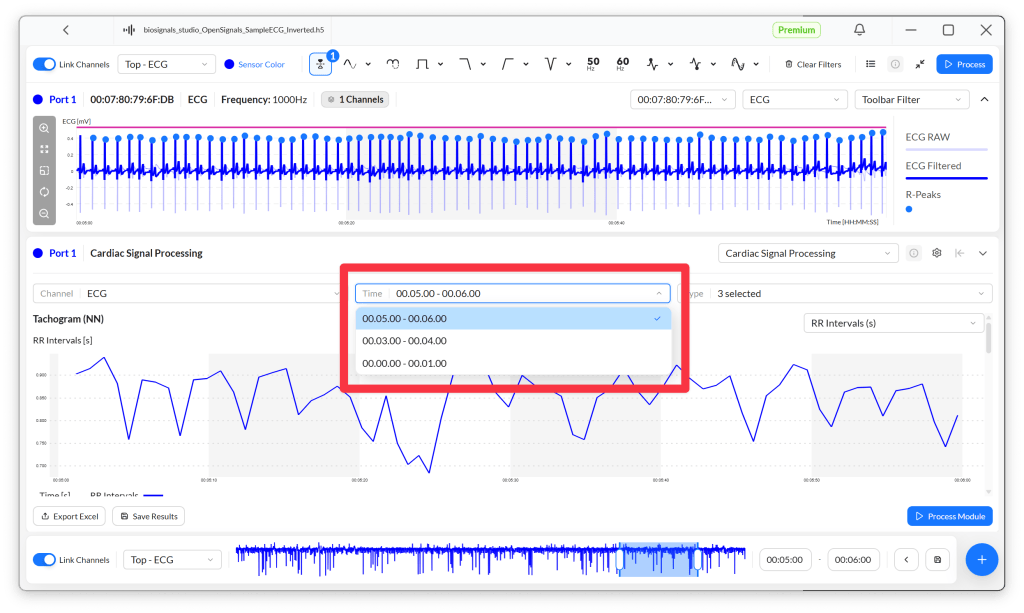
Task: Click the area-select icon on the ECG chart
Action: pos(44,171)
